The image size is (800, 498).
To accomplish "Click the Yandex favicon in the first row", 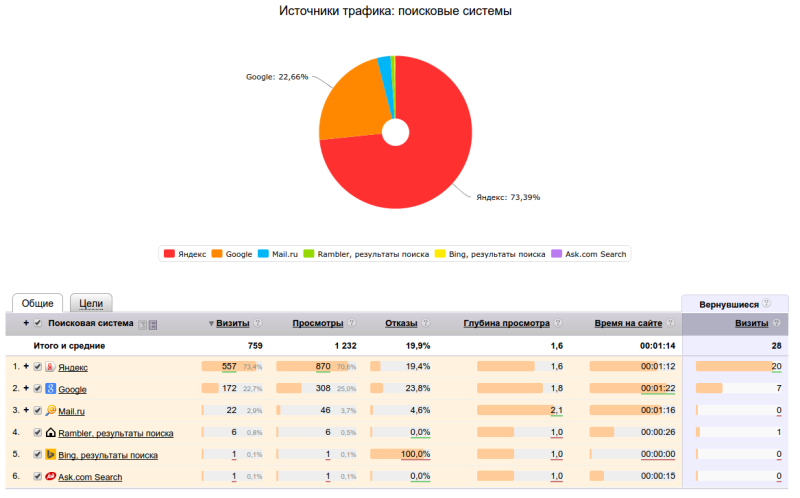I will pyautogui.click(x=50, y=367).
